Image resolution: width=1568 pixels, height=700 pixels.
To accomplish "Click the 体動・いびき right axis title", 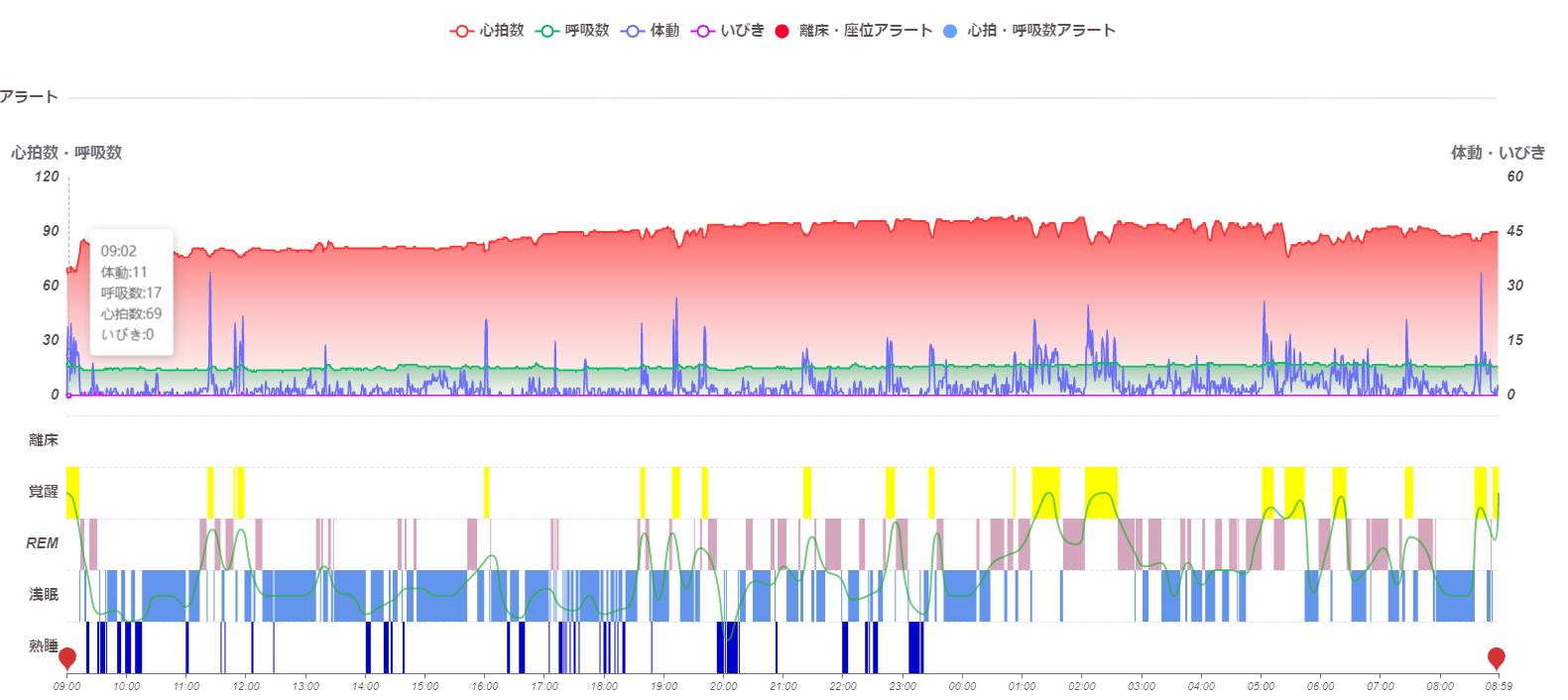I will (x=1498, y=153).
